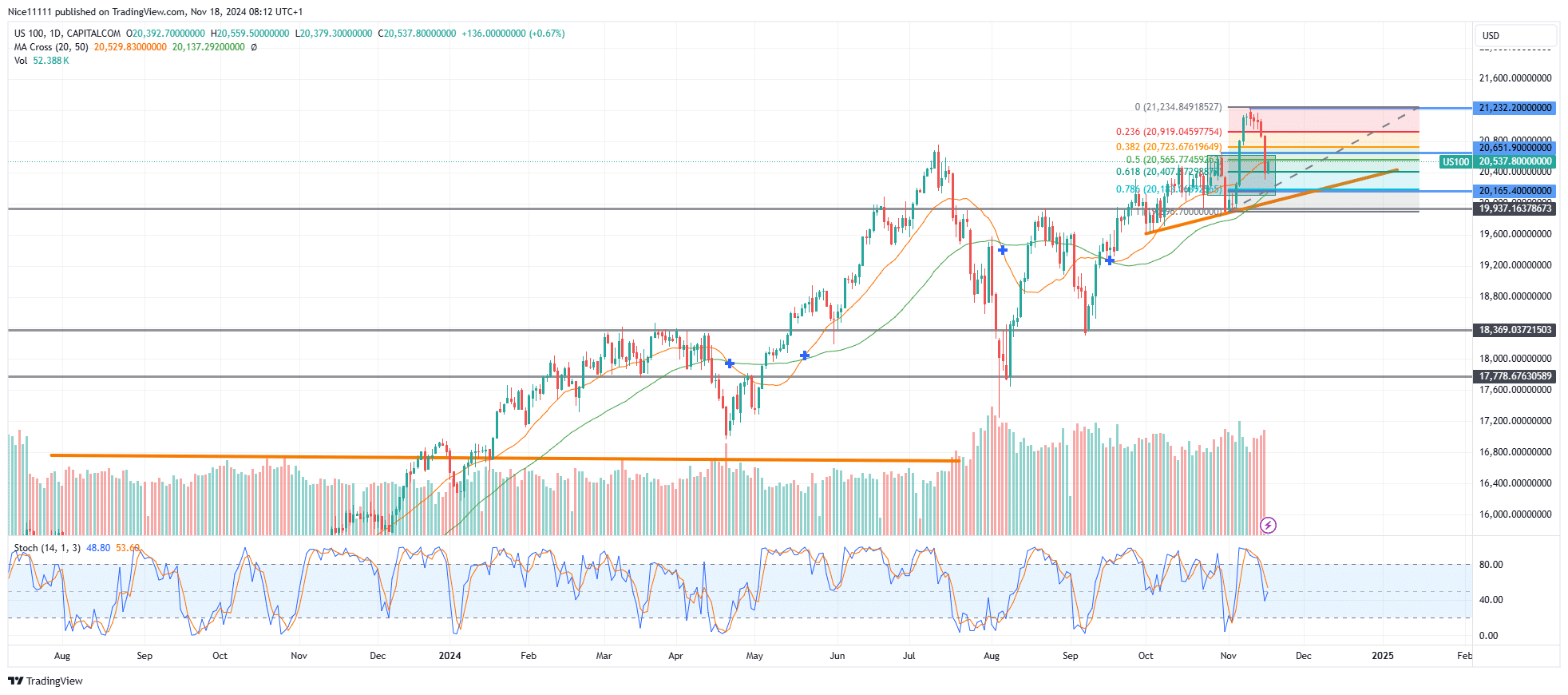This screenshot has width=1568, height=695.
Task: Open the USD currency selector
Action: (x=1515, y=35)
